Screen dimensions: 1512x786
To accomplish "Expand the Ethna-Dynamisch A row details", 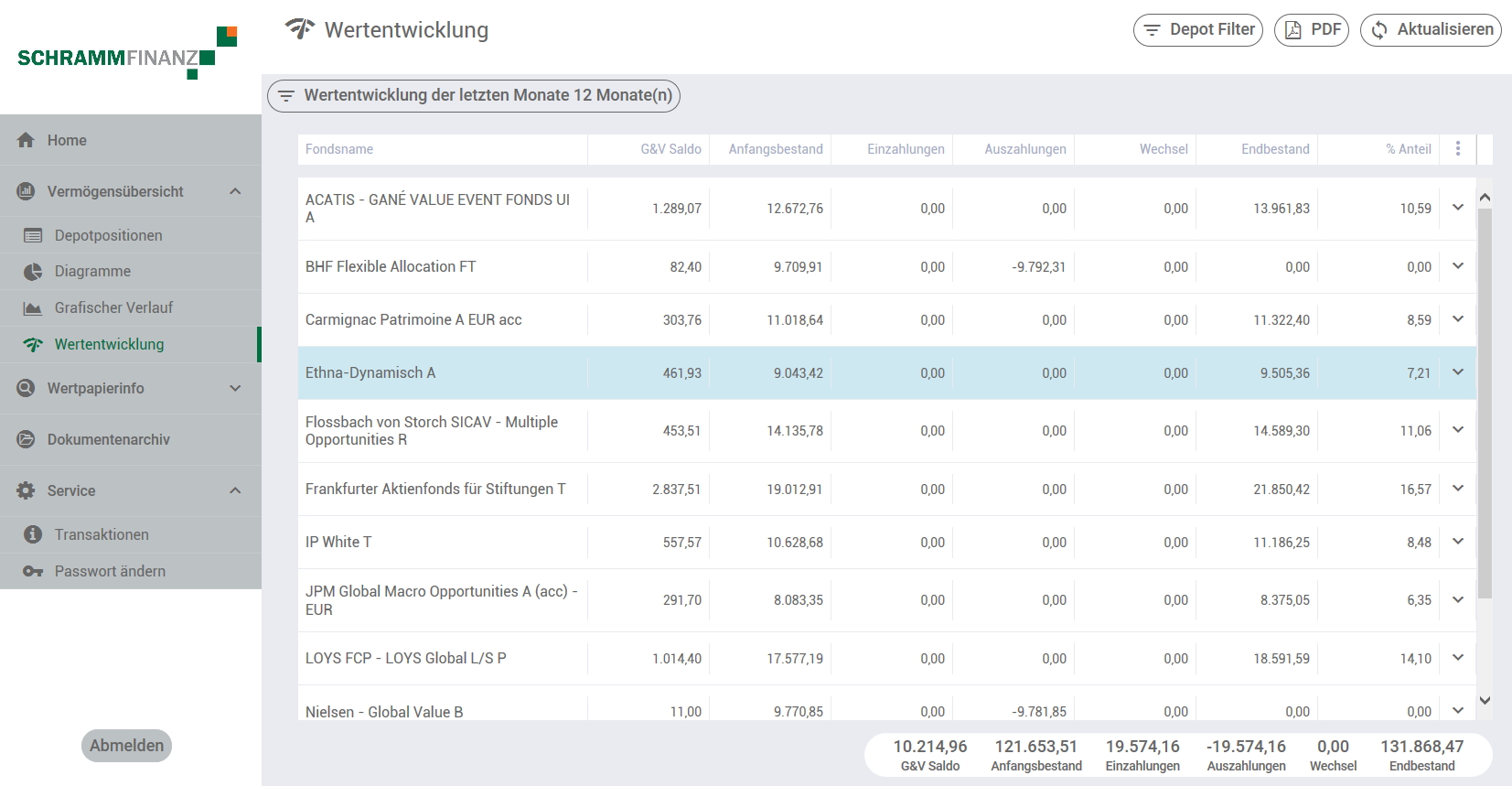I will point(1458,372).
